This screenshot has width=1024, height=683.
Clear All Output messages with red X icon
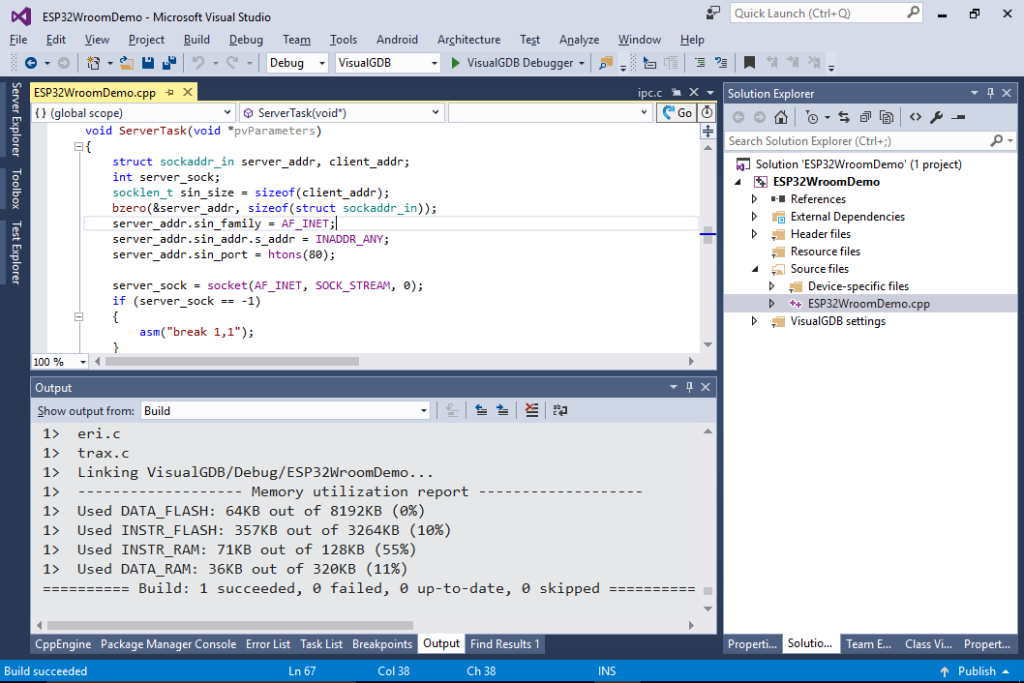tap(531, 410)
